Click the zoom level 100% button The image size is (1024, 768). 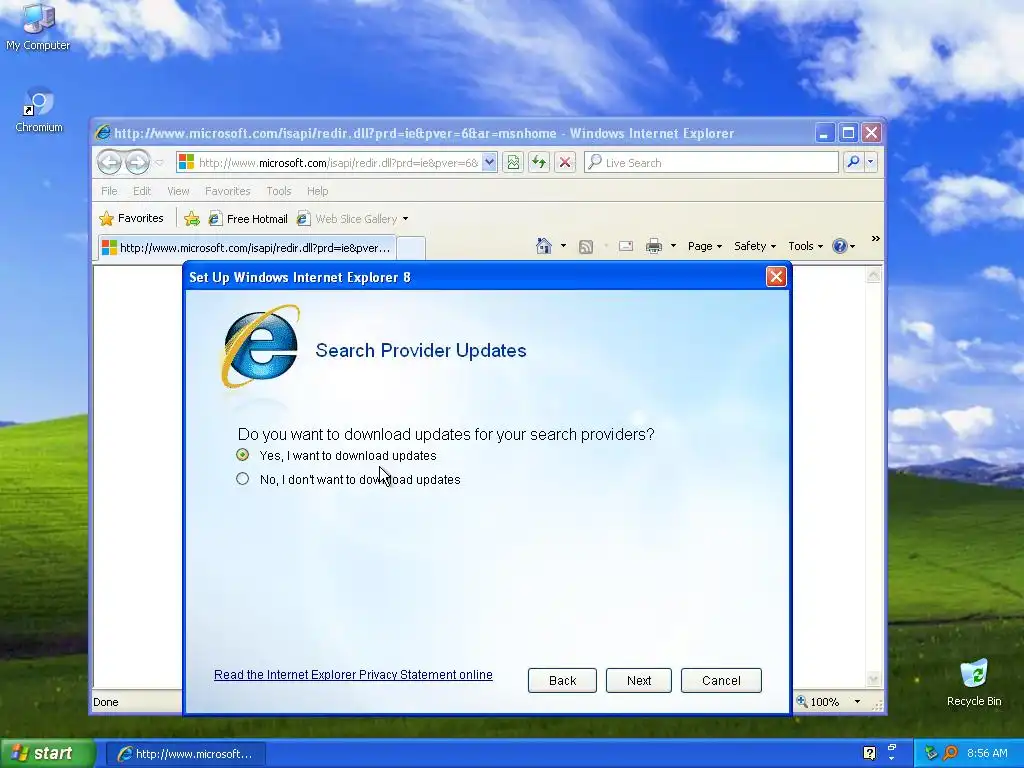point(818,702)
